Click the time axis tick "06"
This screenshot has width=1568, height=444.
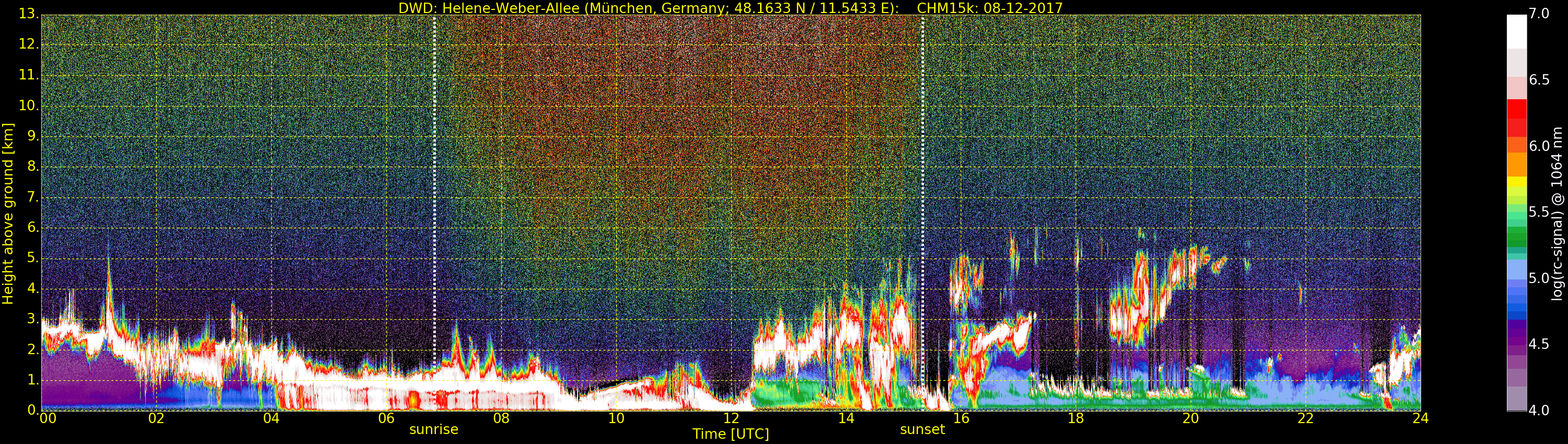point(387,418)
